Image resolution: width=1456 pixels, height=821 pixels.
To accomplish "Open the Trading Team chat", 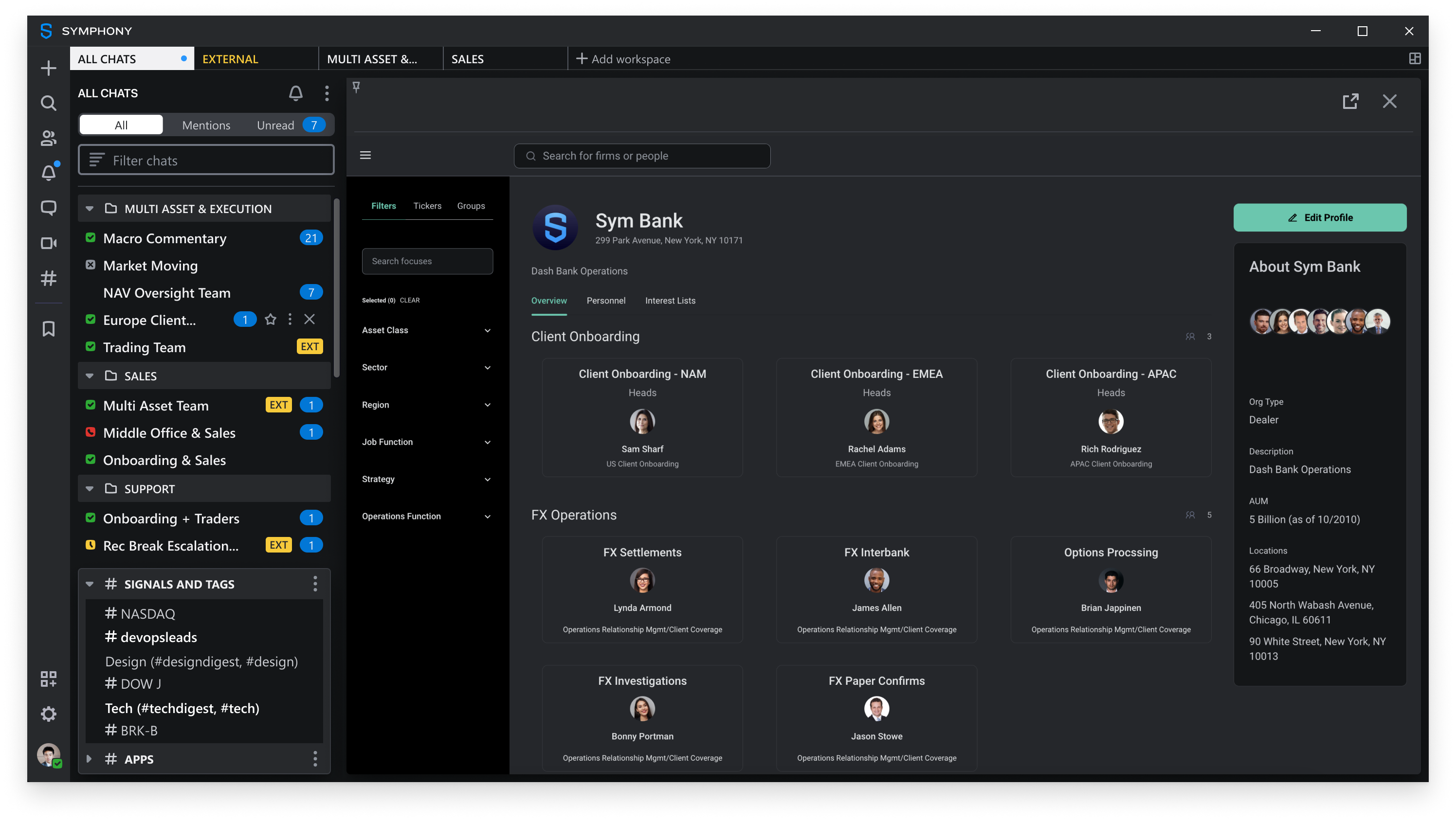I will [204, 347].
